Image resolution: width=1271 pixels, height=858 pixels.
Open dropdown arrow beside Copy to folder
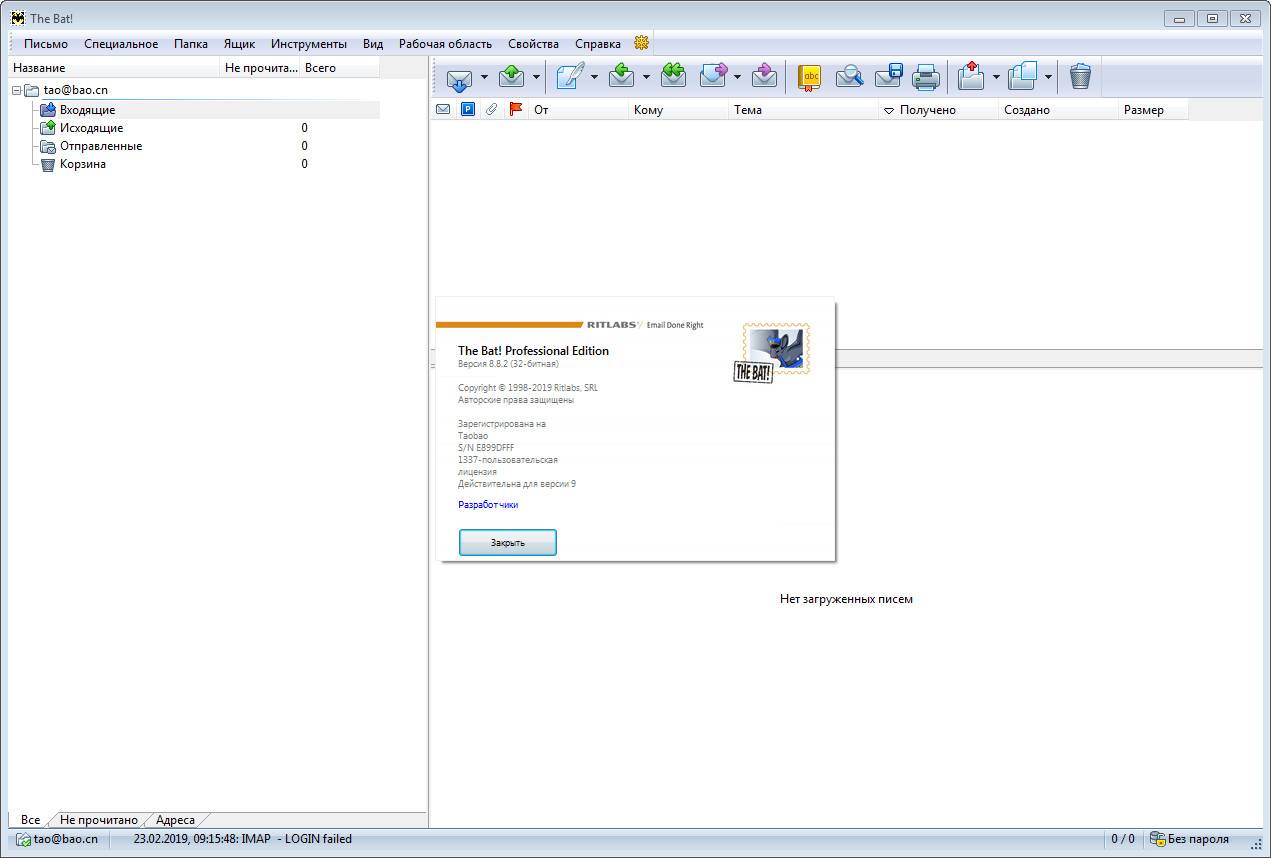tap(1048, 77)
